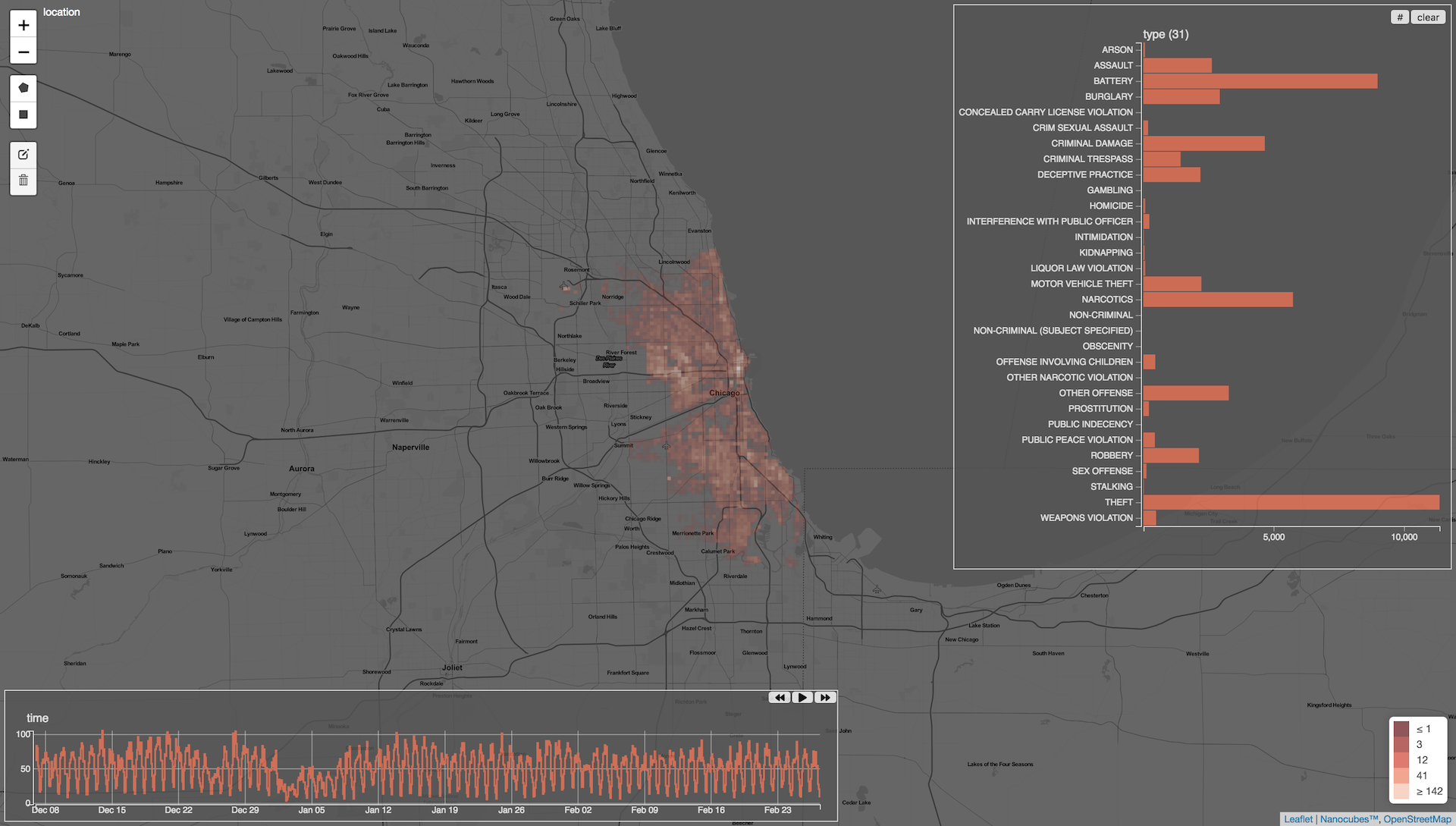Select the draw rectangle tool
1456x826 pixels.
coord(24,115)
